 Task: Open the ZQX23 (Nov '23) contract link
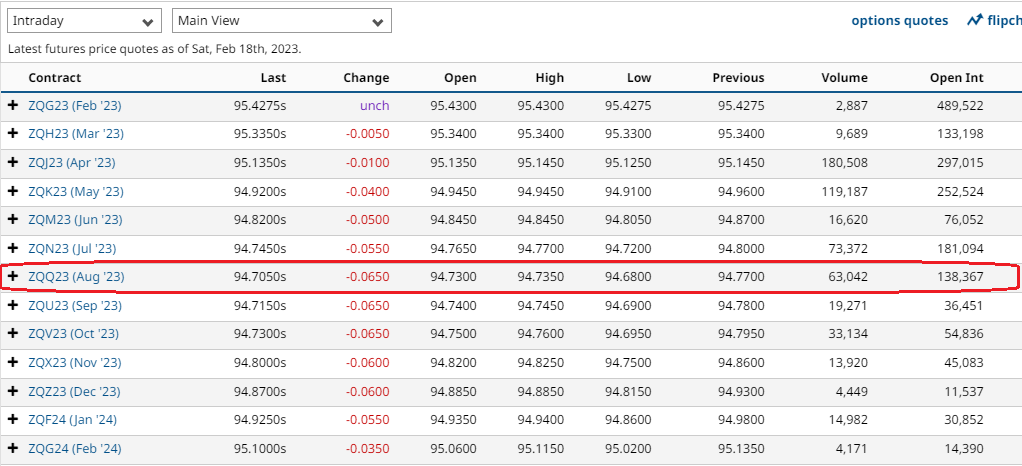point(74,363)
